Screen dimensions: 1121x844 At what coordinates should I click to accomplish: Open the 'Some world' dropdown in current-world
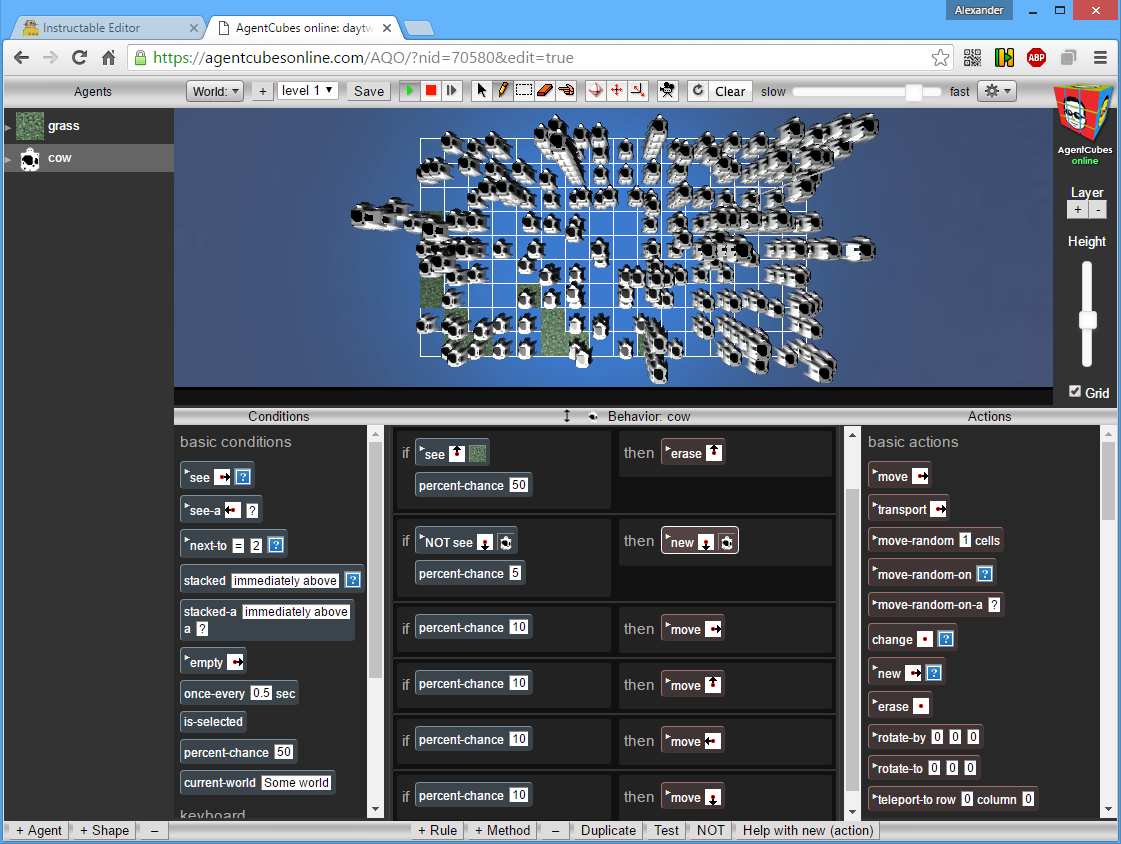point(296,783)
